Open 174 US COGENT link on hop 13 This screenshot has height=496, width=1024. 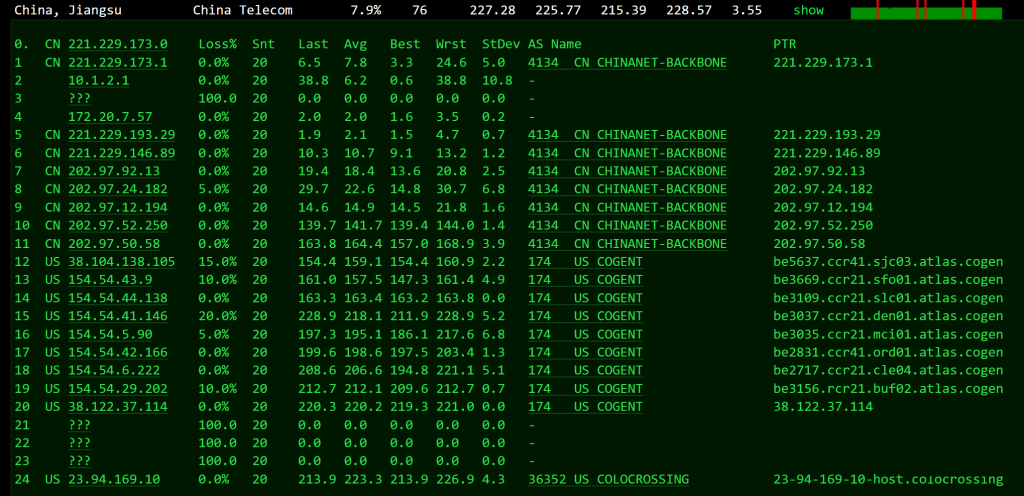tap(585, 280)
